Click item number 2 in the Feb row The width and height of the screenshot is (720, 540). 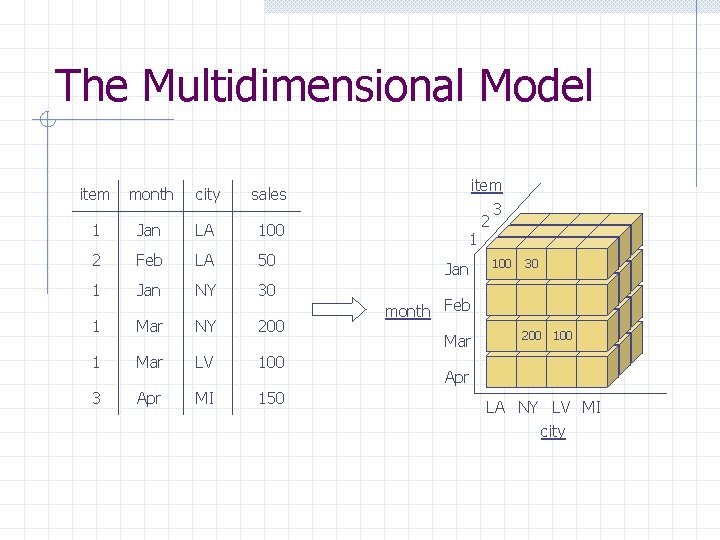(x=96, y=260)
